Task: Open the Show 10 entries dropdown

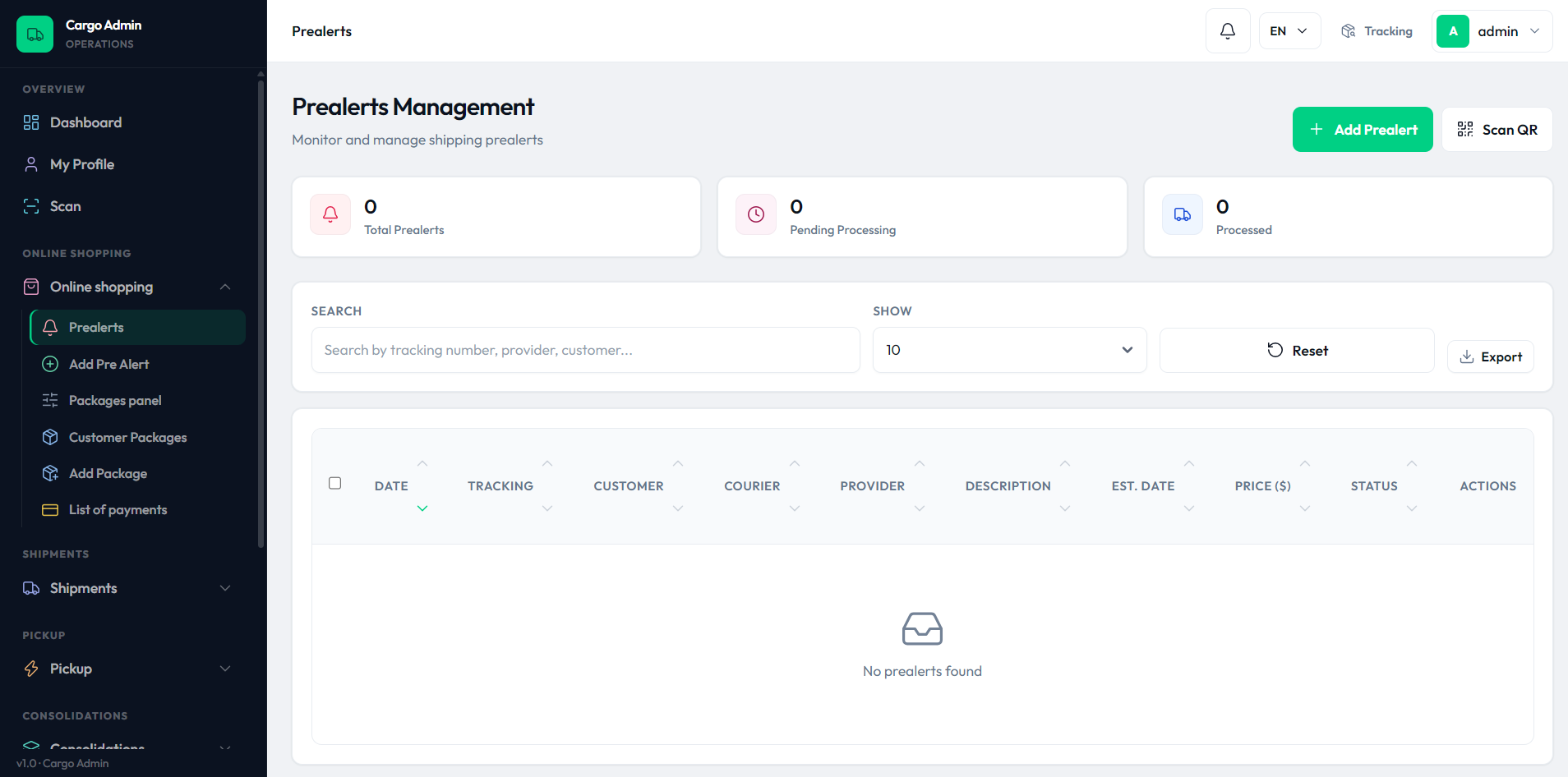Action: click(1009, 350)
